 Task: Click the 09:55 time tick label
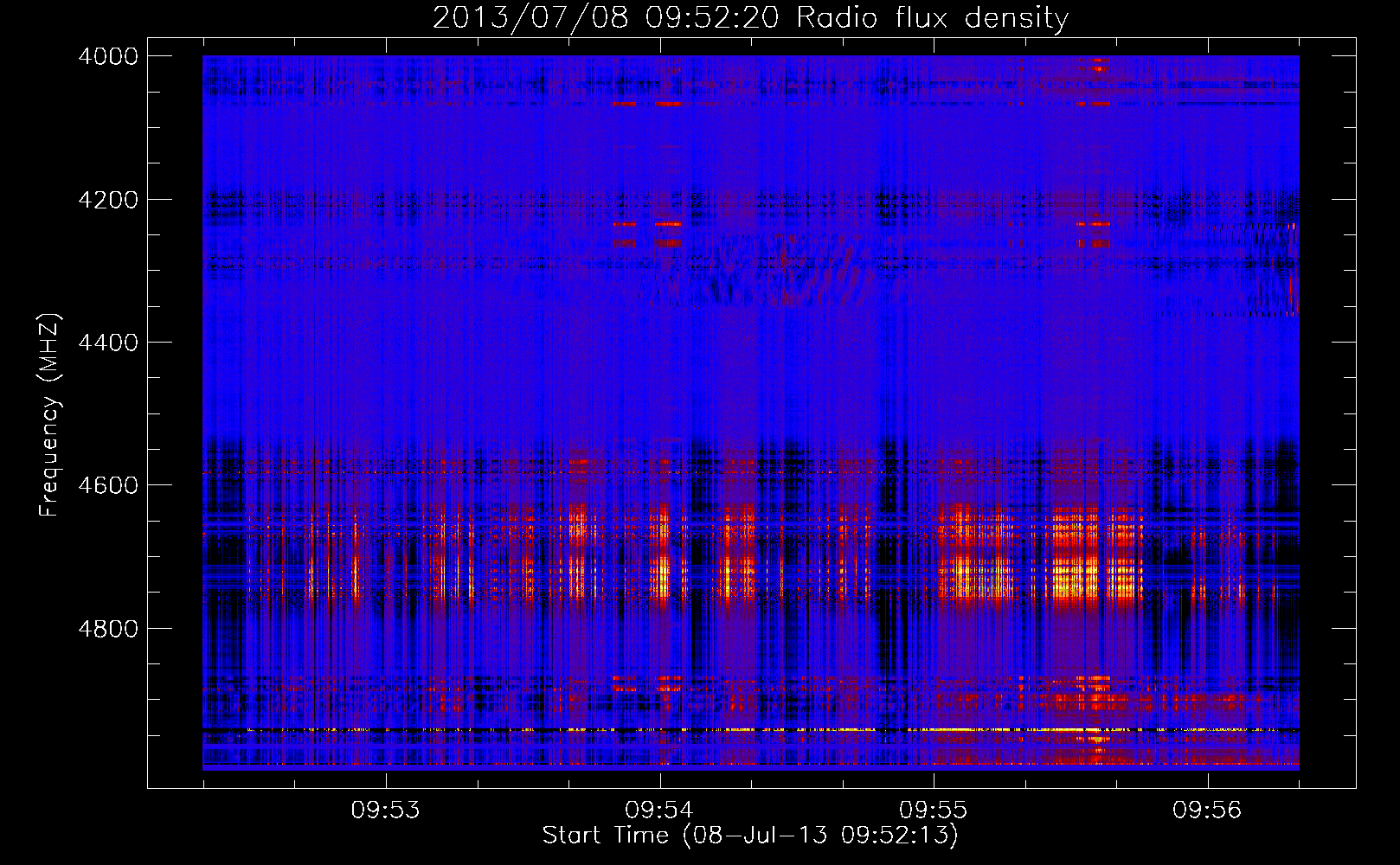(933, 810)
